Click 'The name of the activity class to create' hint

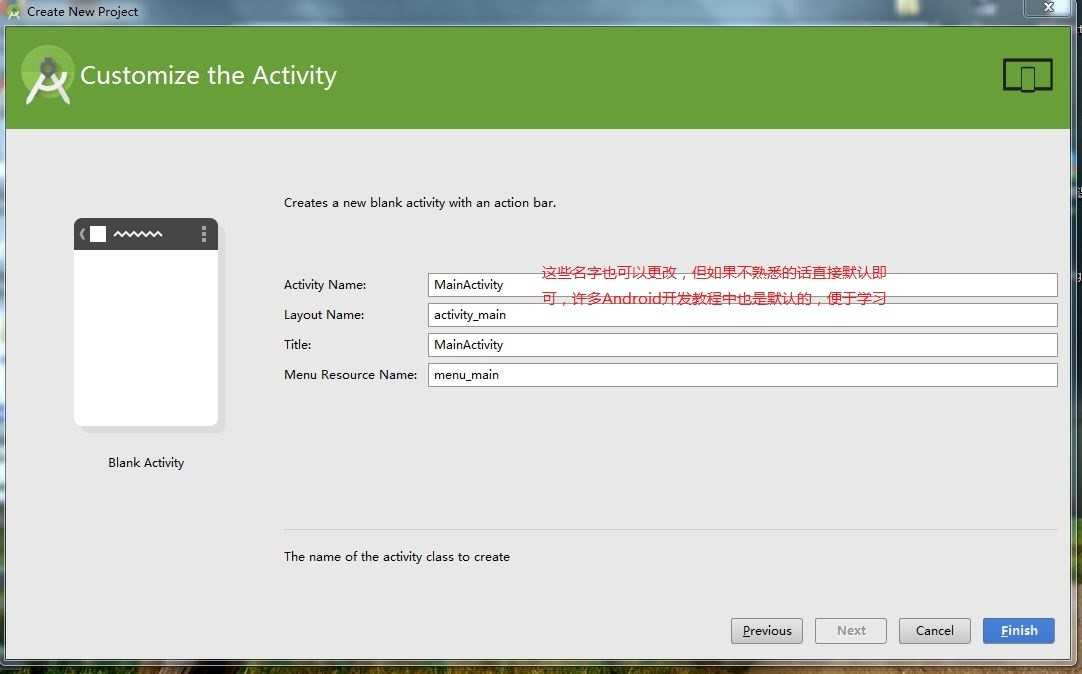click(397, 557)
